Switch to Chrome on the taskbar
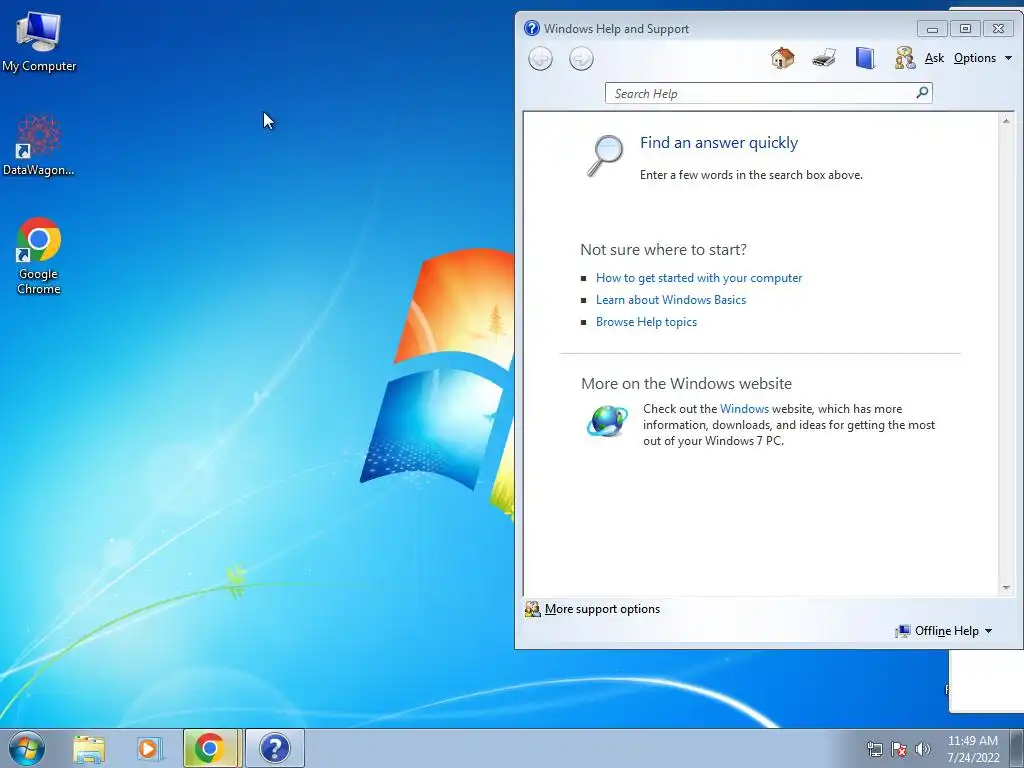1024x768 pixels. [210, 748]
